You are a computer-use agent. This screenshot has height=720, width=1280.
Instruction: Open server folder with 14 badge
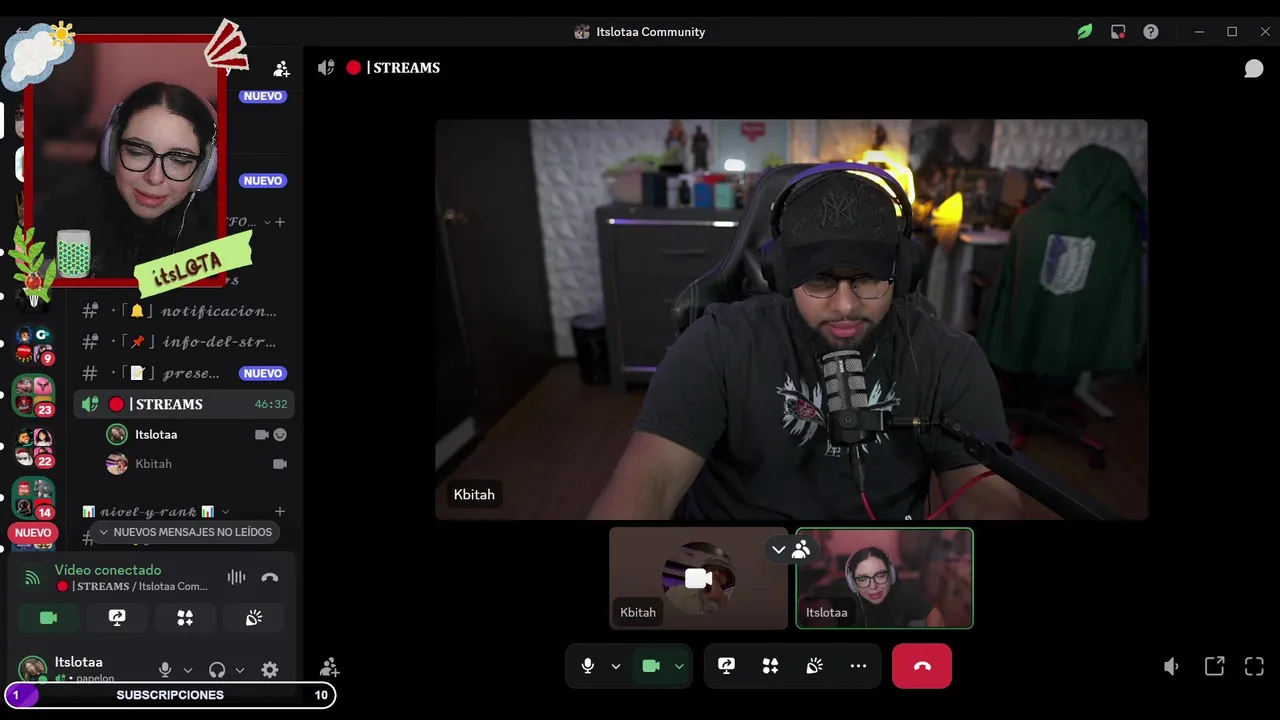pos(33,499)
